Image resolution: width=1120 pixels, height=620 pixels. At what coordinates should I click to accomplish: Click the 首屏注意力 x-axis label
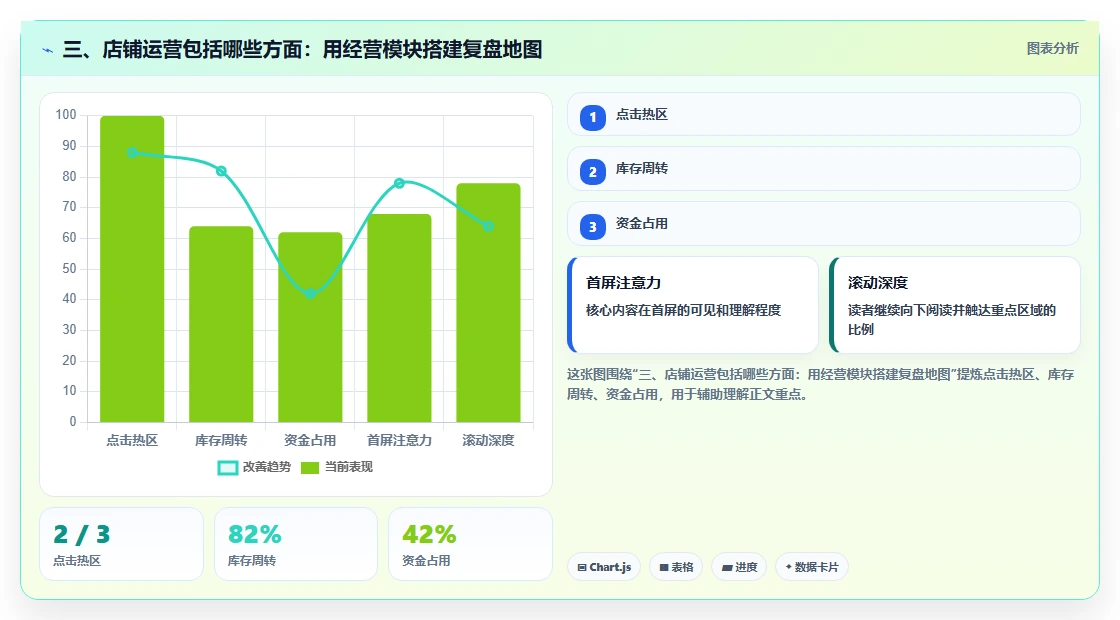pos(399,440)
